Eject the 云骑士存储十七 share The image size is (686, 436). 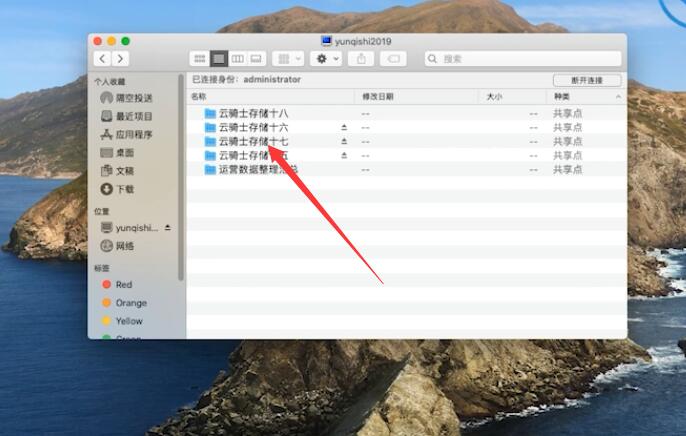(x=344, y=141)
